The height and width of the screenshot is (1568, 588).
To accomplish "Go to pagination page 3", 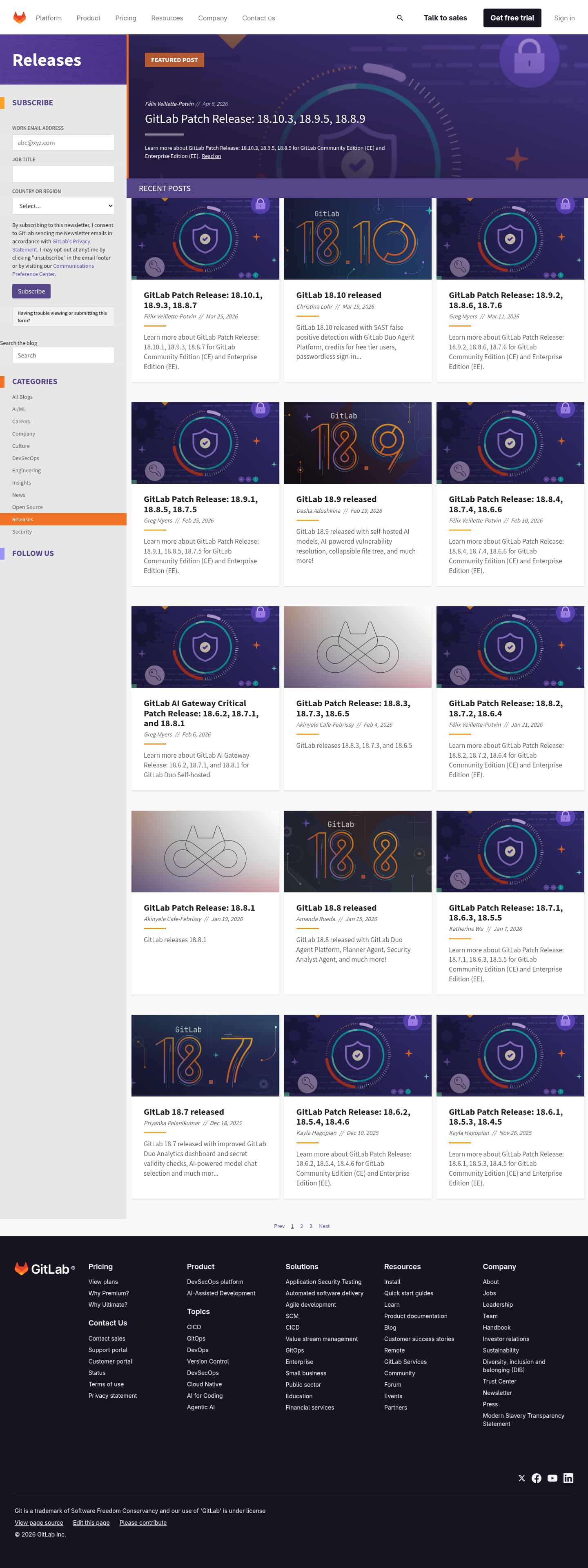I will pyautogui.click(x=311, y=1226).
